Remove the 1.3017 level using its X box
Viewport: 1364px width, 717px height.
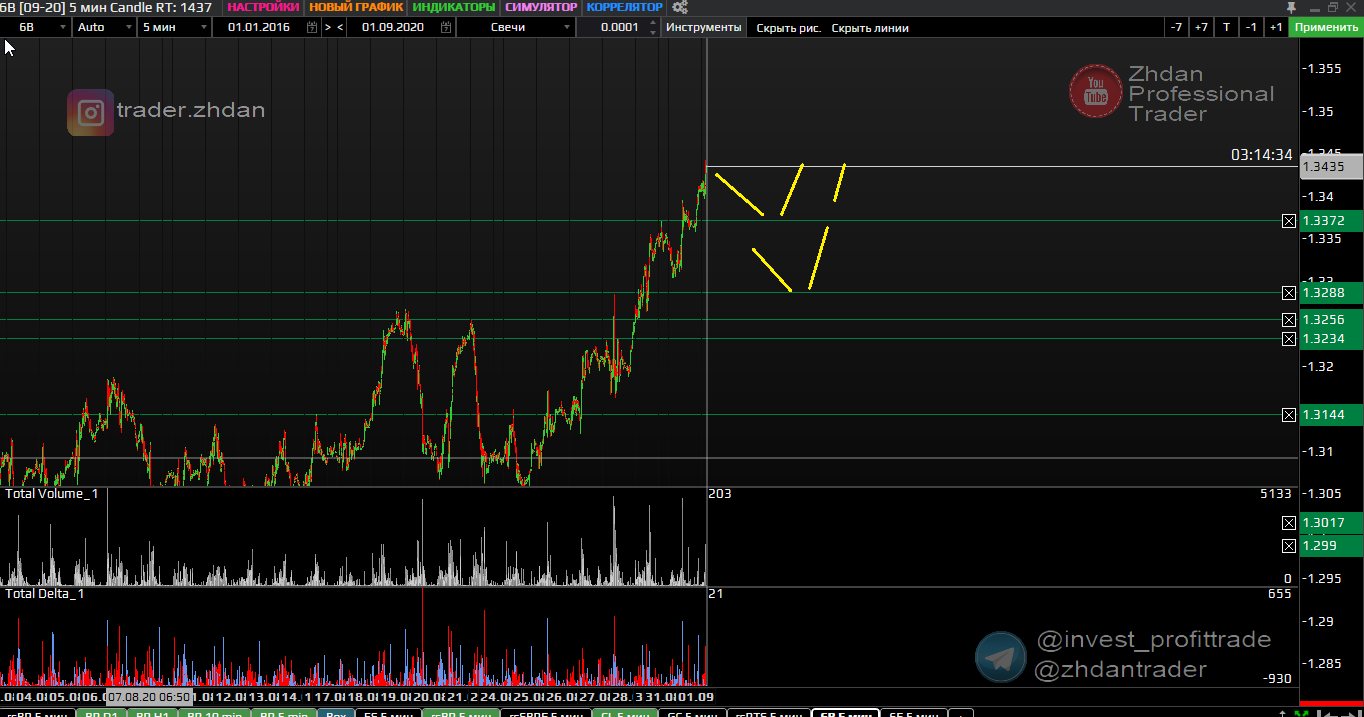[x=1289, y=523]
